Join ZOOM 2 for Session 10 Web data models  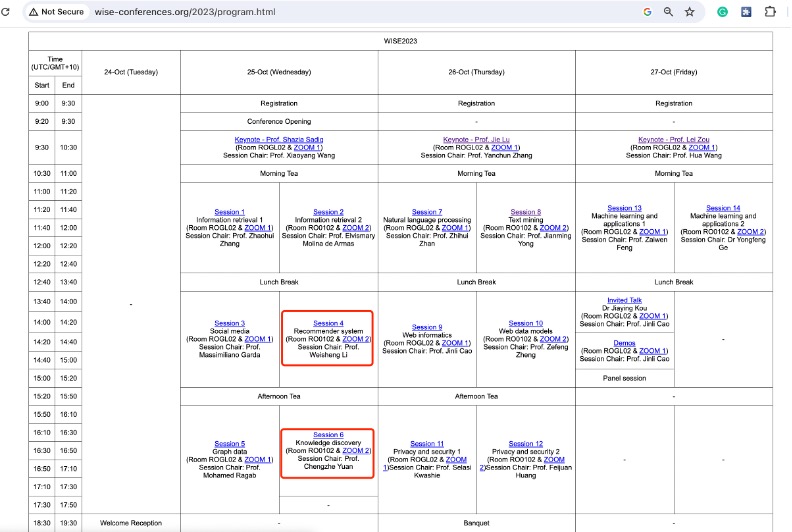(x=553, y=339)
